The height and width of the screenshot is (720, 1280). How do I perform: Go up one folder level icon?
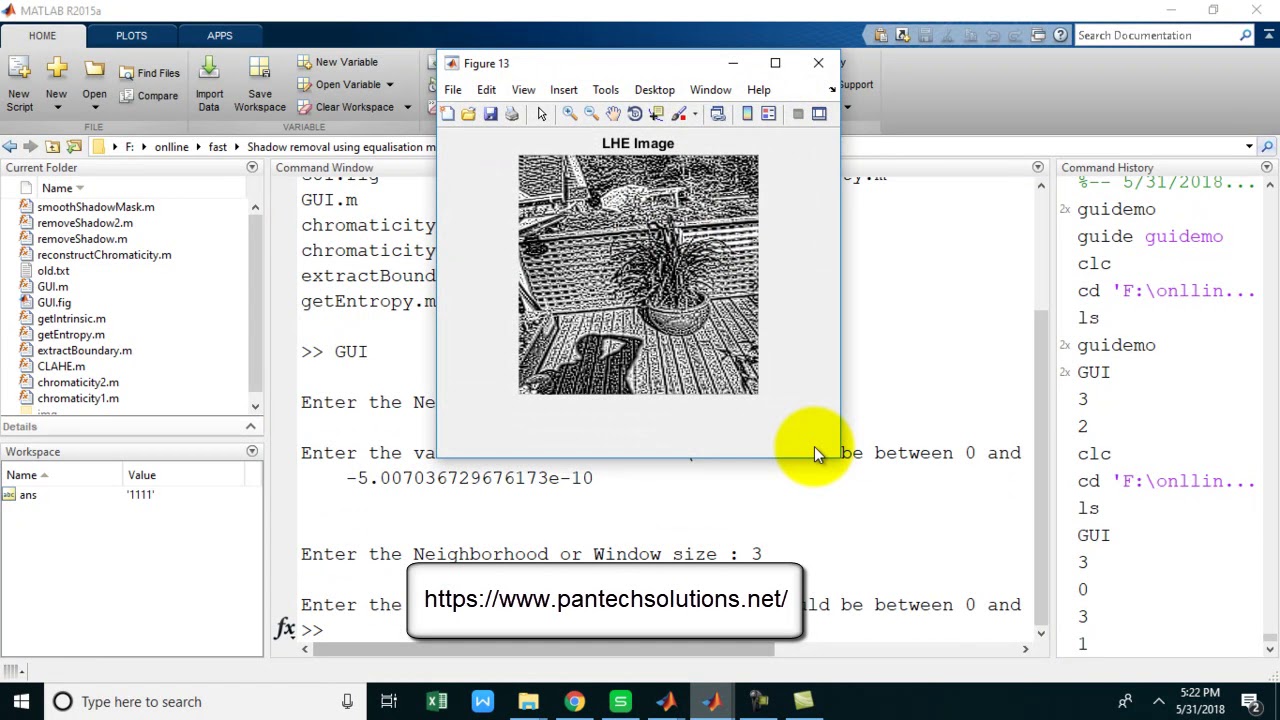pos(53,147)
